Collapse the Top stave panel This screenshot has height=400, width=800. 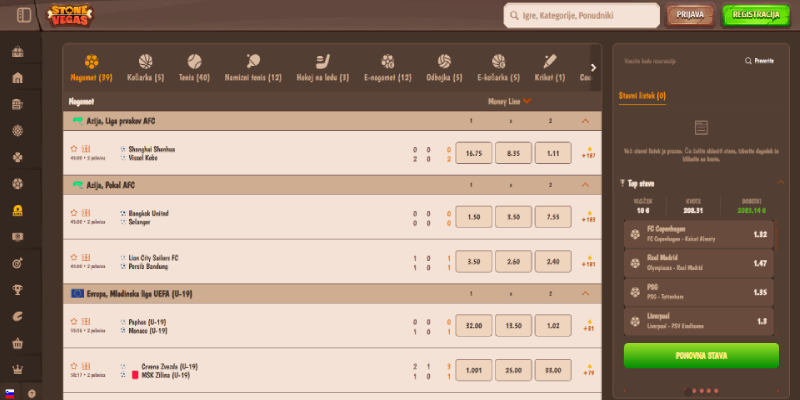coord(781,183)
